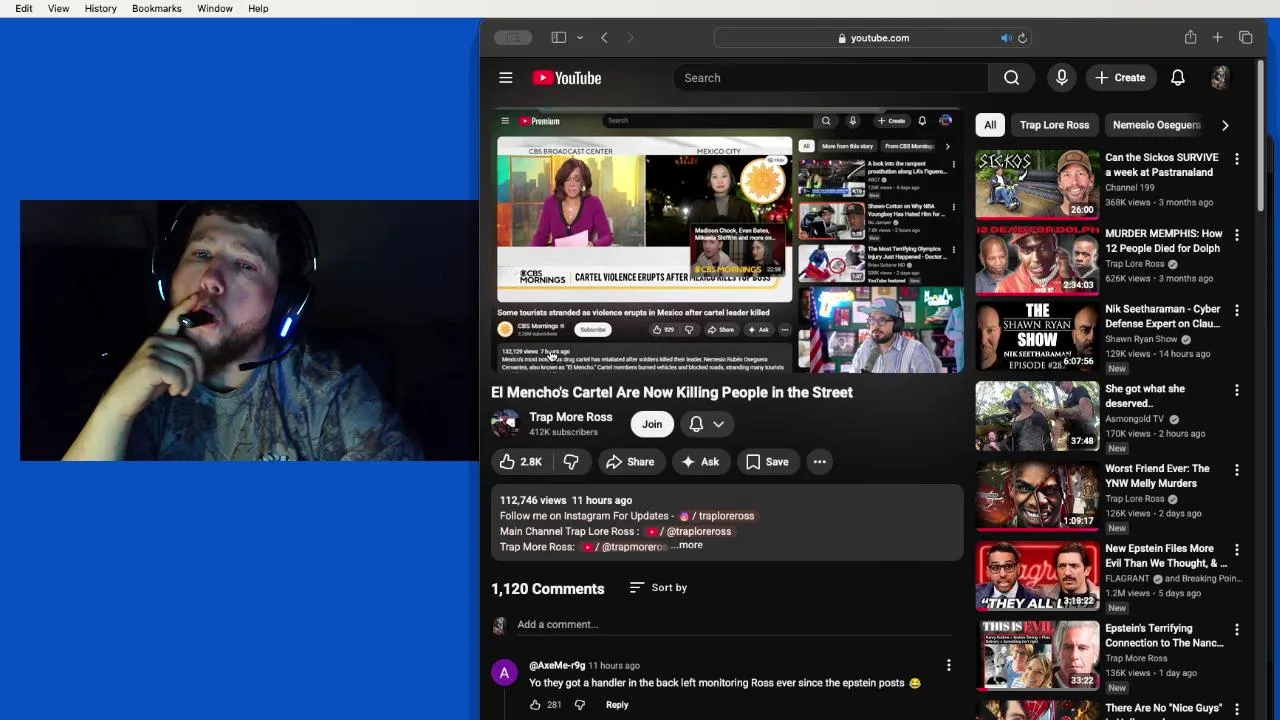The width and height of the screenshot is (1280, 720).
Task: Like the video with thumbs up
Action: point(522,462)
